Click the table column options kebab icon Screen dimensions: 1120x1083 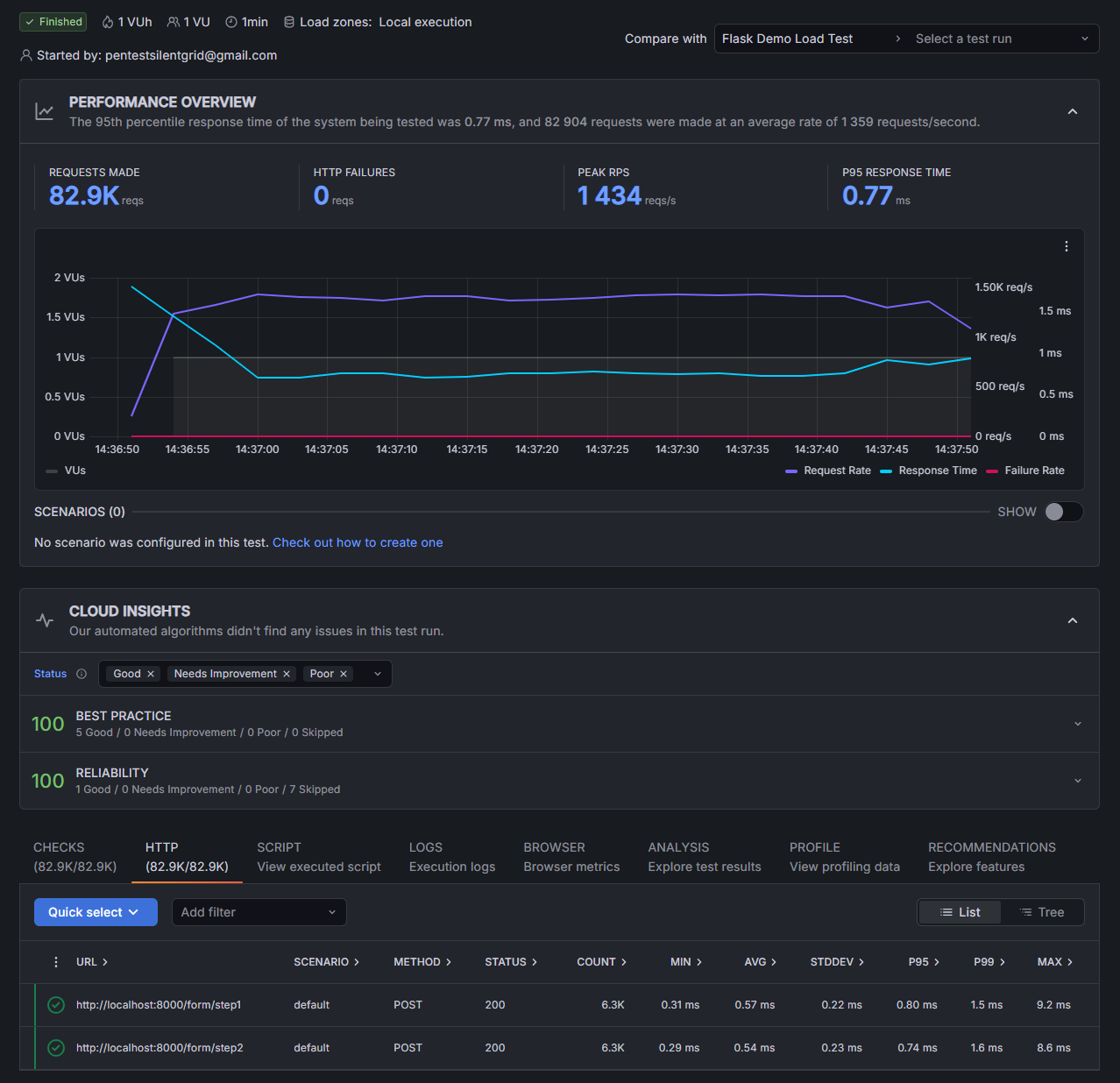pyautogui.click(x=56, y=962)
